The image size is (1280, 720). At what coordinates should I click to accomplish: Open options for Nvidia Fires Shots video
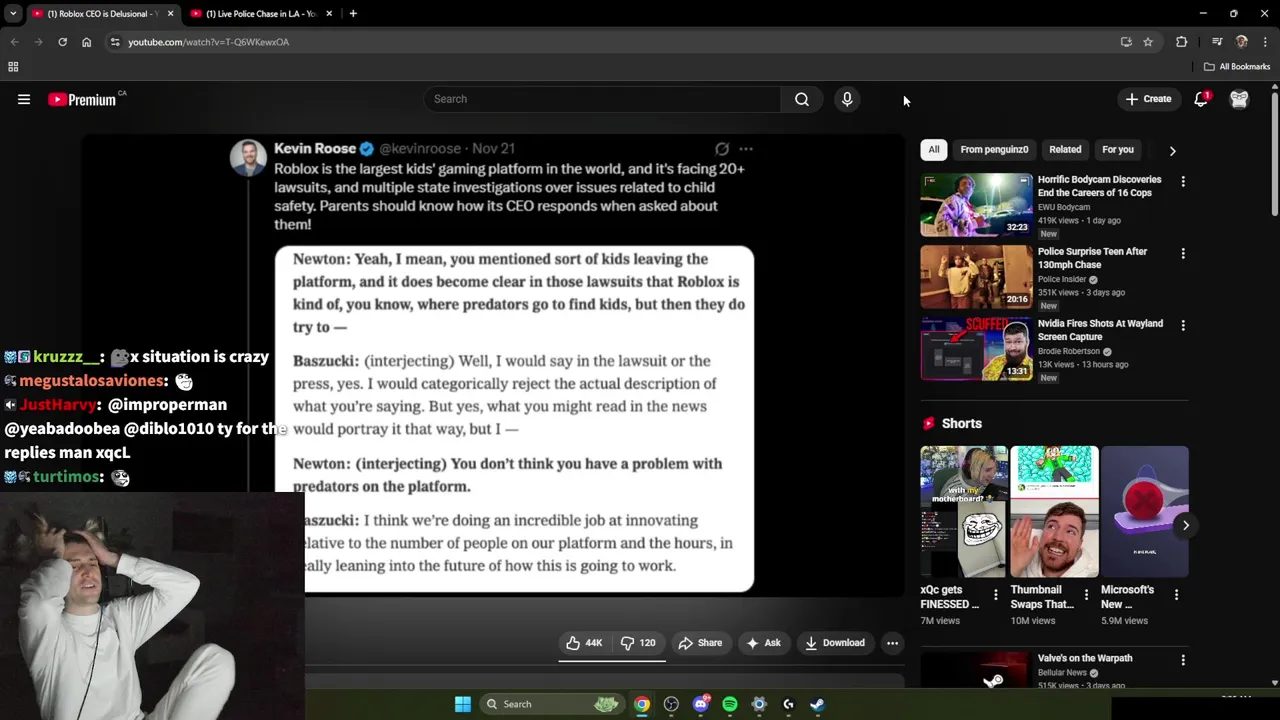pyautogui.click(x=1183, y=326)
